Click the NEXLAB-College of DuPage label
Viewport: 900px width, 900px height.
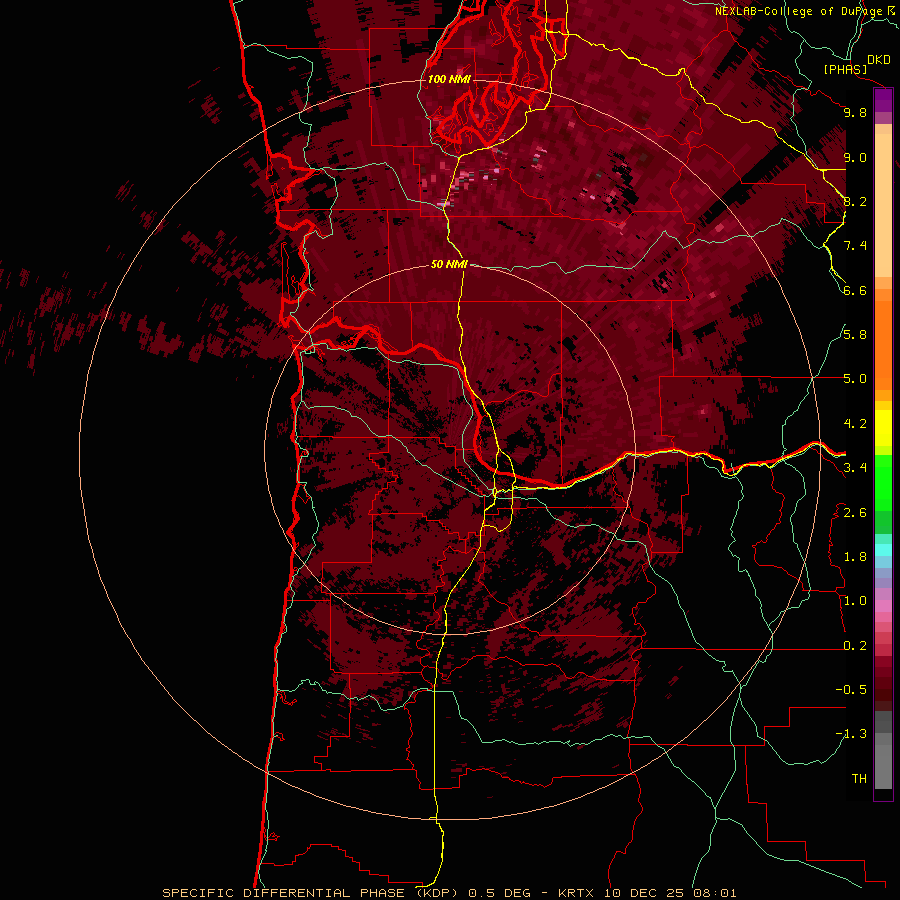coord(799,11)
